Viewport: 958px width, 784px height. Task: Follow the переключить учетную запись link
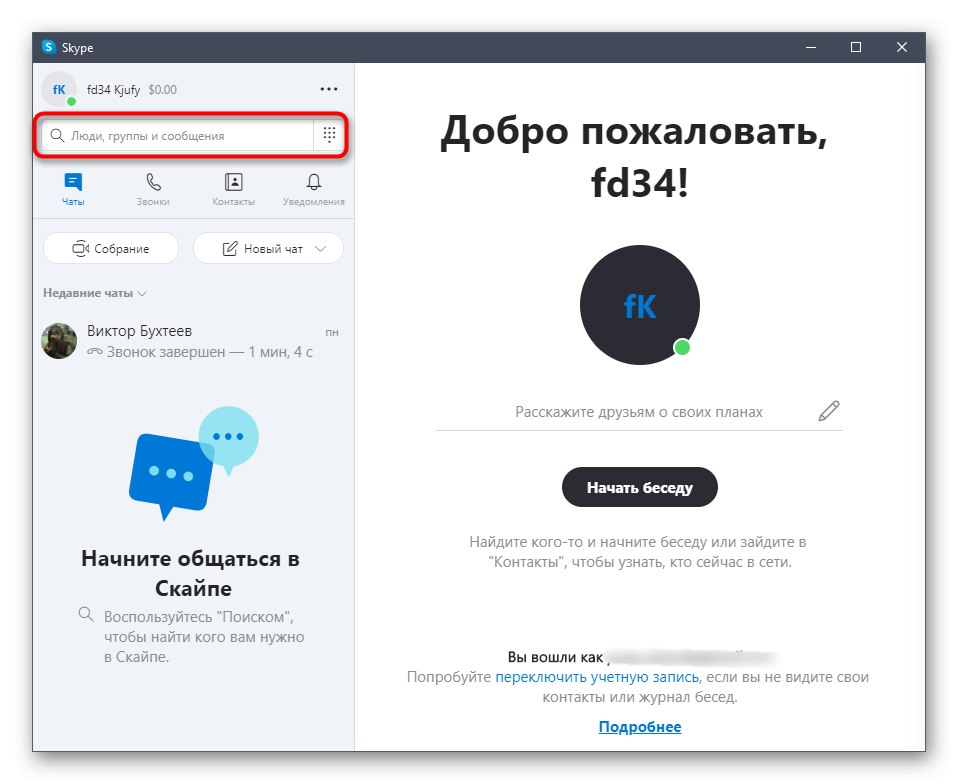596,676
